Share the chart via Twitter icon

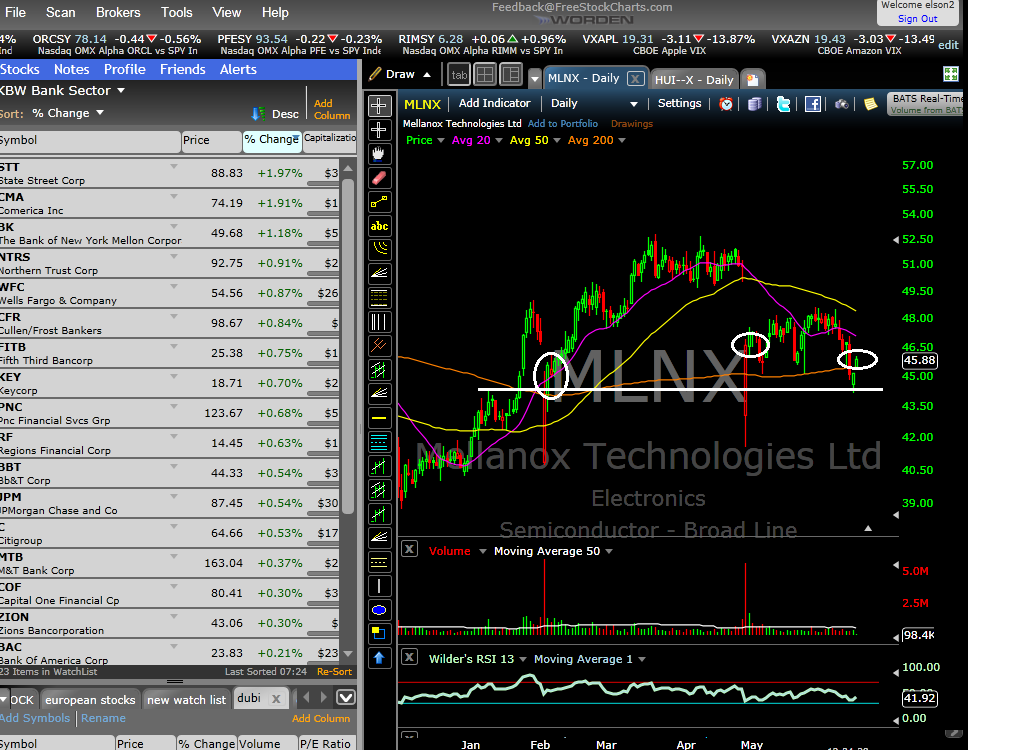[x=783, y=104]
